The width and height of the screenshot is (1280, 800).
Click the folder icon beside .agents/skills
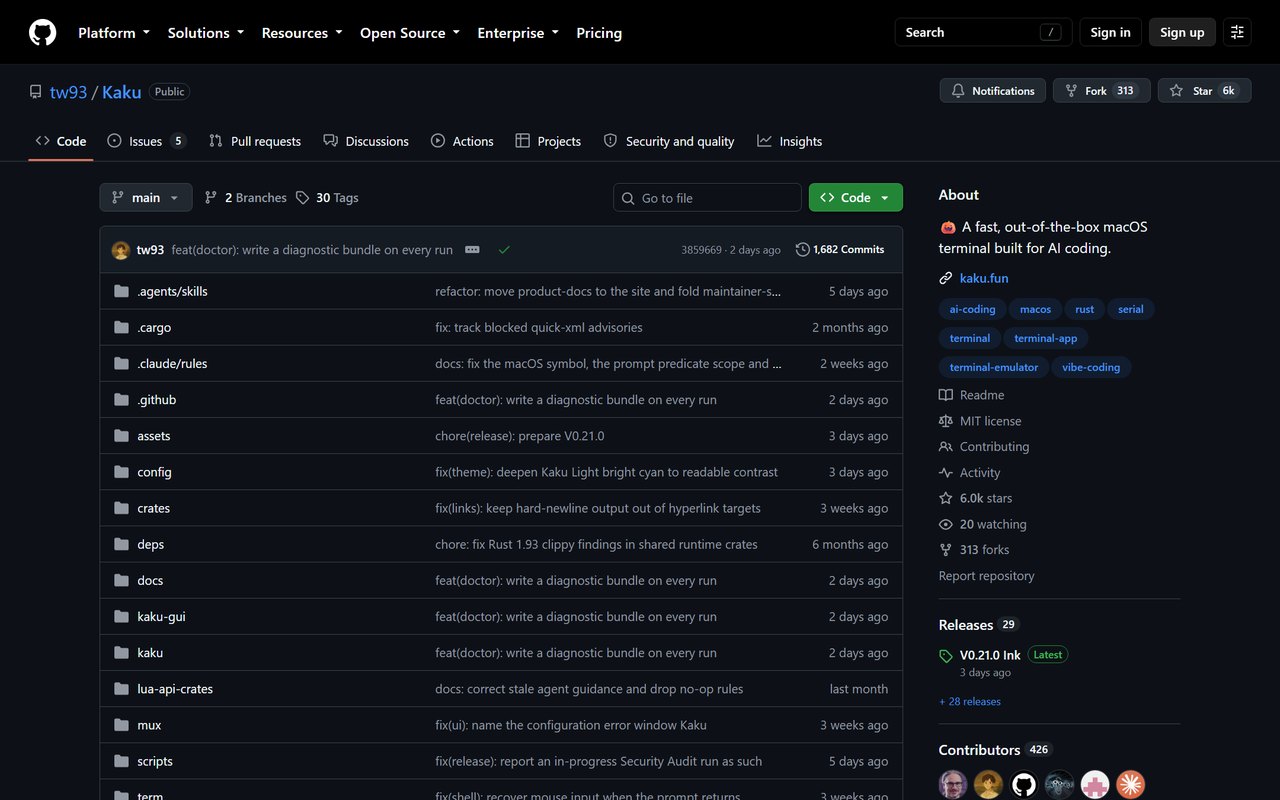(x=122, y=291)
